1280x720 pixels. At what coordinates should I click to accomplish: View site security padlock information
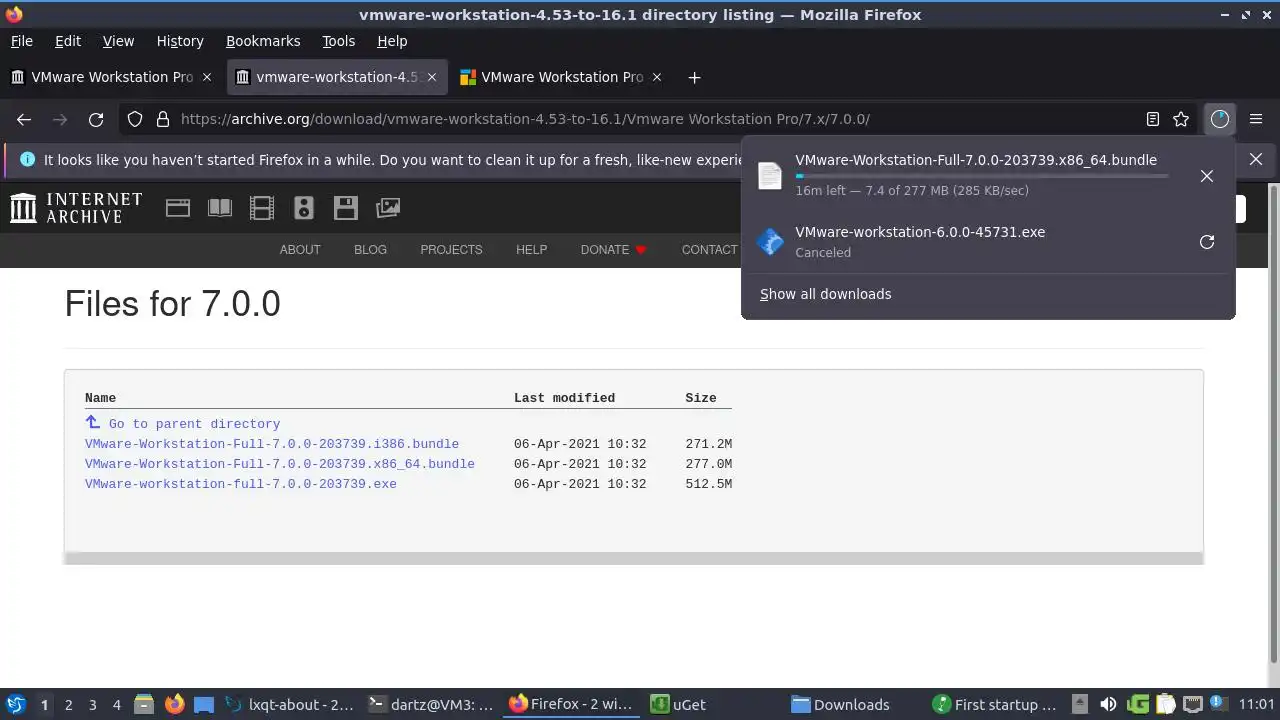pos(162,119)
